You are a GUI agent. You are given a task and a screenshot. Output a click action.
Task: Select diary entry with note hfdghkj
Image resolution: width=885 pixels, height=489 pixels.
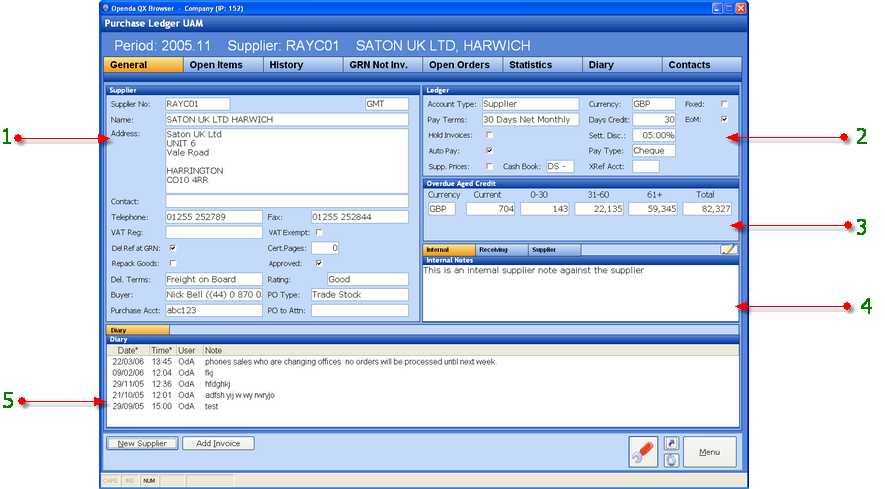pyautogui.click(x=422, y=384)
